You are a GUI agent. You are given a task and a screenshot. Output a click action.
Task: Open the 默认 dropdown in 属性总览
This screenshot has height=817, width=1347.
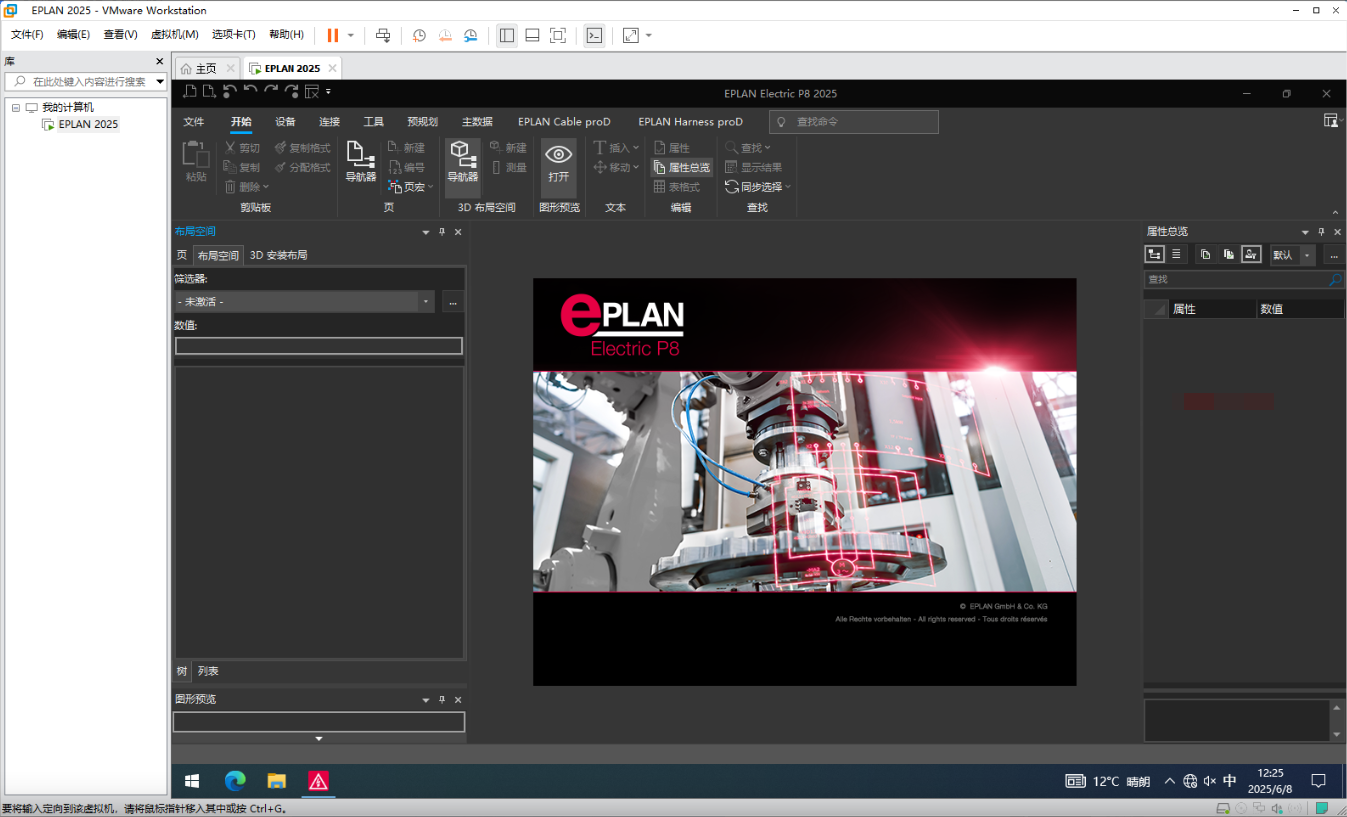(1306, 255)
